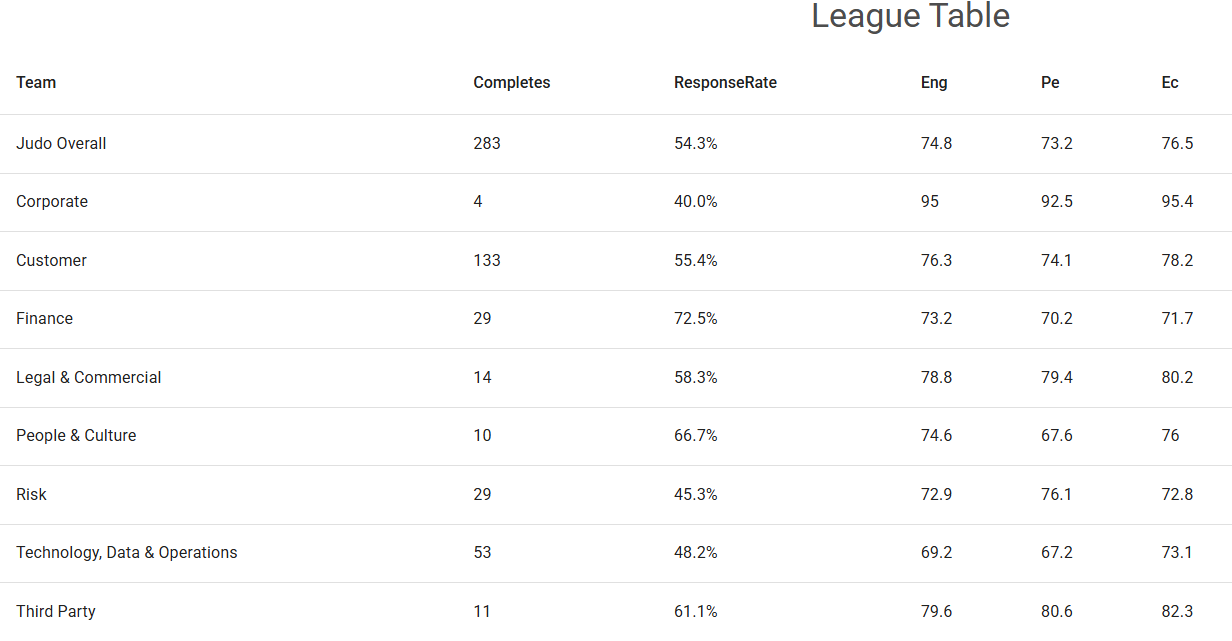Screen dimensions: 1232x641
Task: Click Third Party Pe score 80.6
Action: click(x=1056, y=612)
